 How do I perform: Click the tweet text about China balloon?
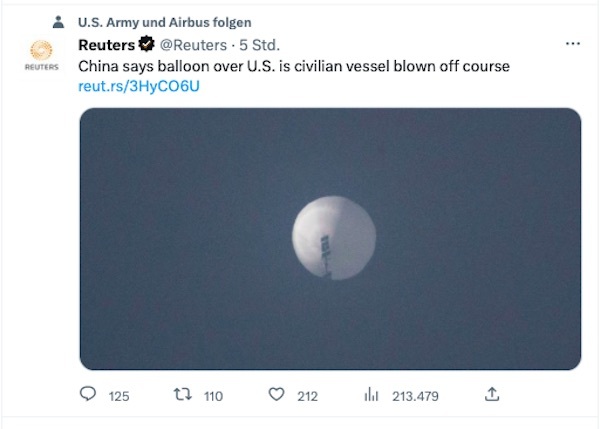[294, 66]
